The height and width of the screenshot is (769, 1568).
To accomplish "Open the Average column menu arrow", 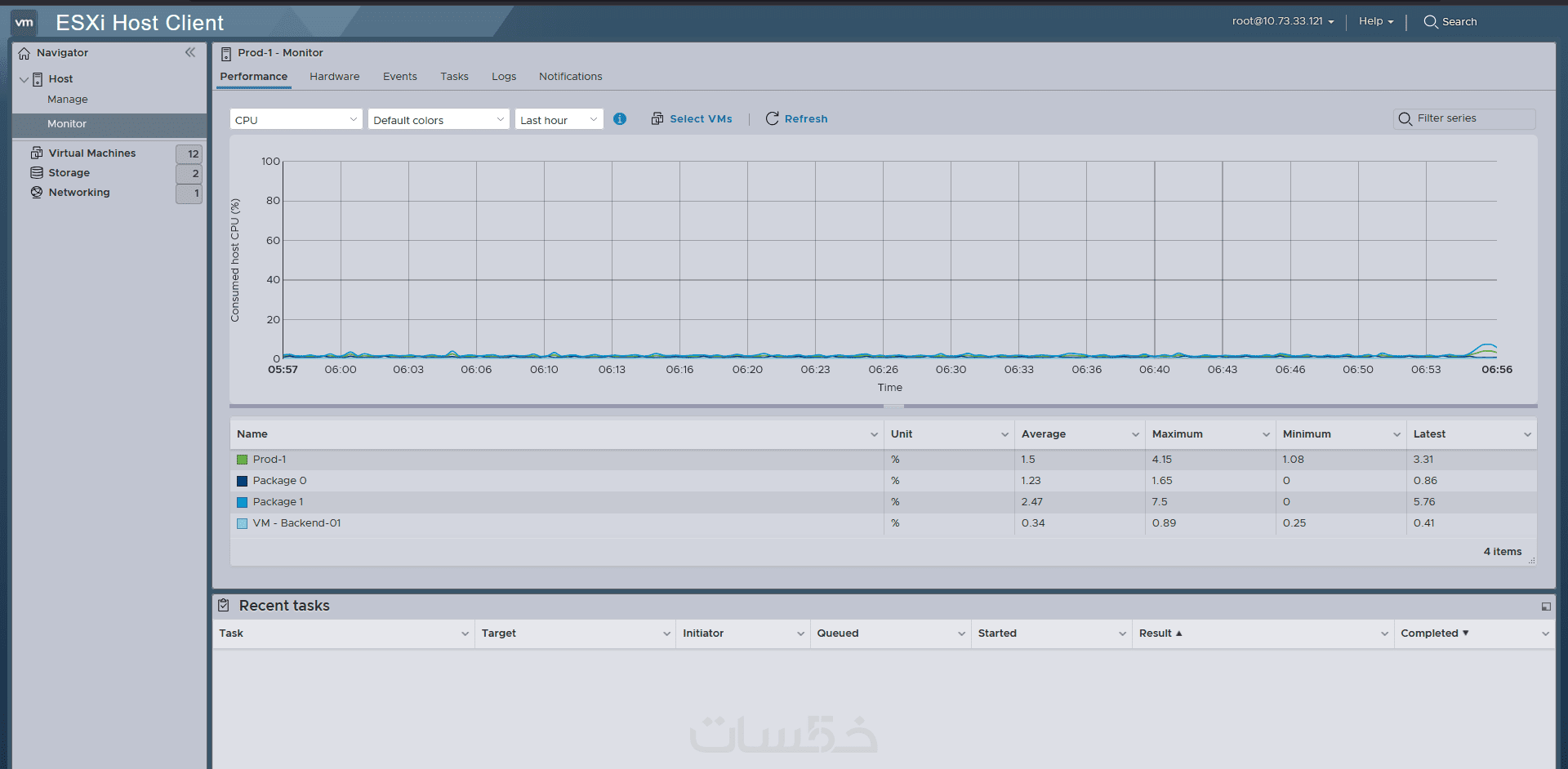I will point(1135,434).
